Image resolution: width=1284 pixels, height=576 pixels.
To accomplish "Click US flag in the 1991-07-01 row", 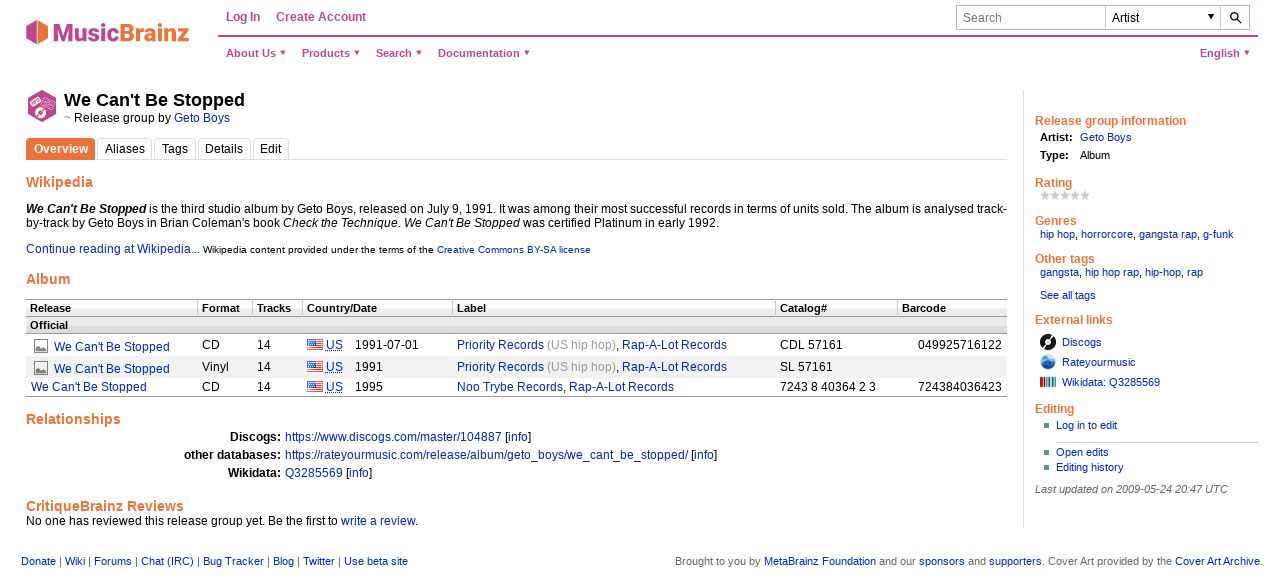I will [315, 345].
